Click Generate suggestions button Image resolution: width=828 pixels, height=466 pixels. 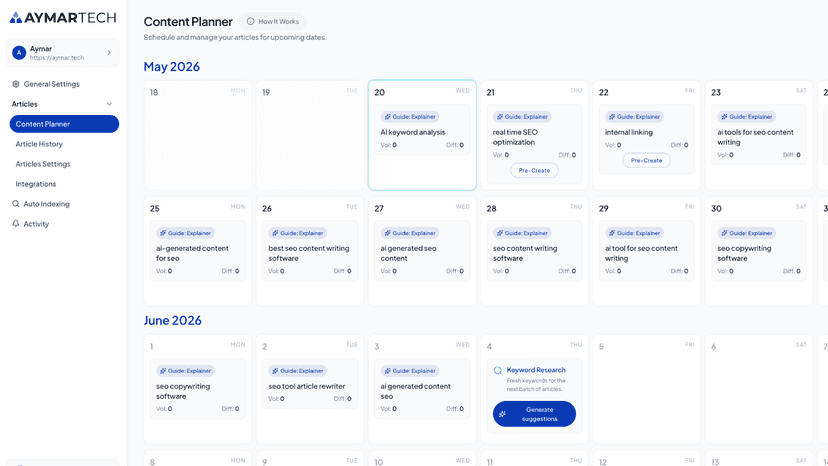tap(534, 414)
